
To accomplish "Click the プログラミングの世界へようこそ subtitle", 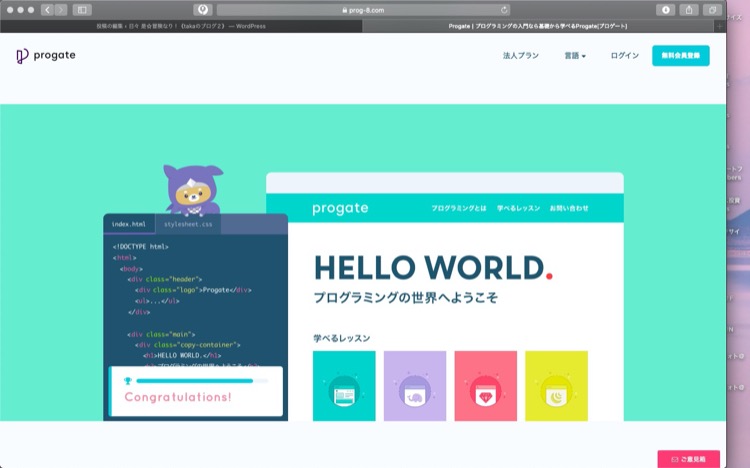I will 406,298.
